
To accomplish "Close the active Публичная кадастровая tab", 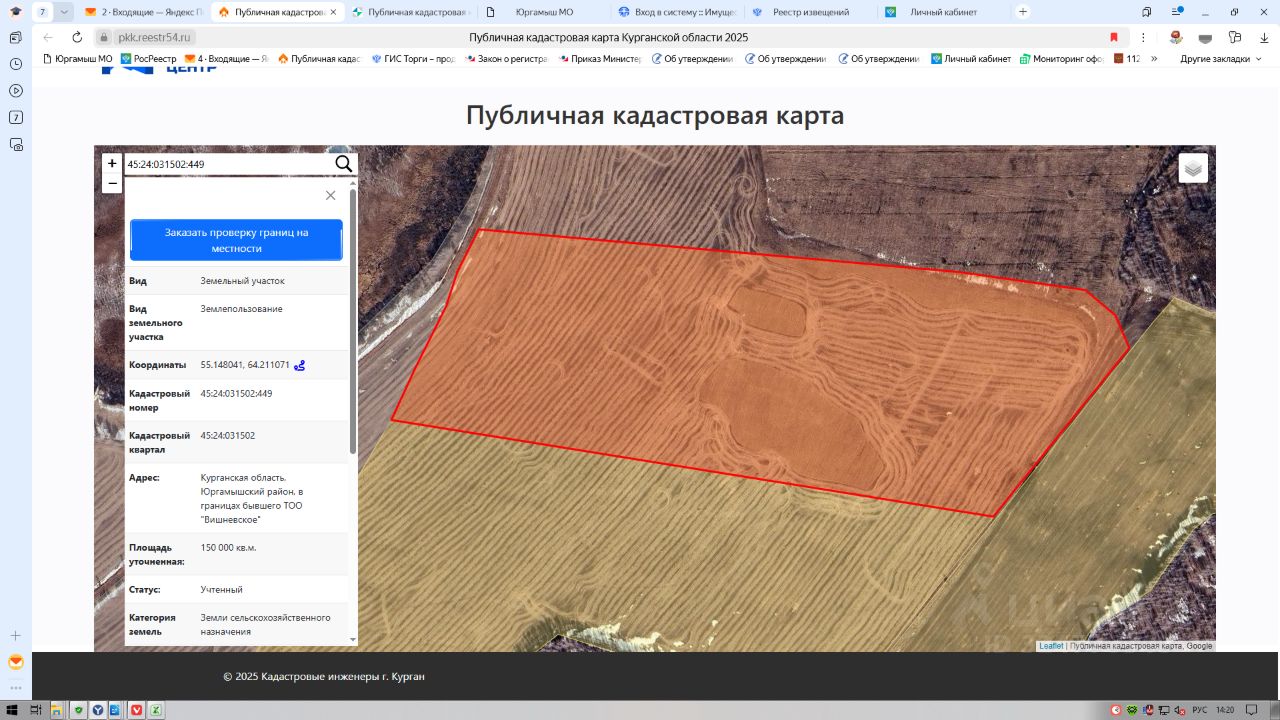I will coord(333,12).
